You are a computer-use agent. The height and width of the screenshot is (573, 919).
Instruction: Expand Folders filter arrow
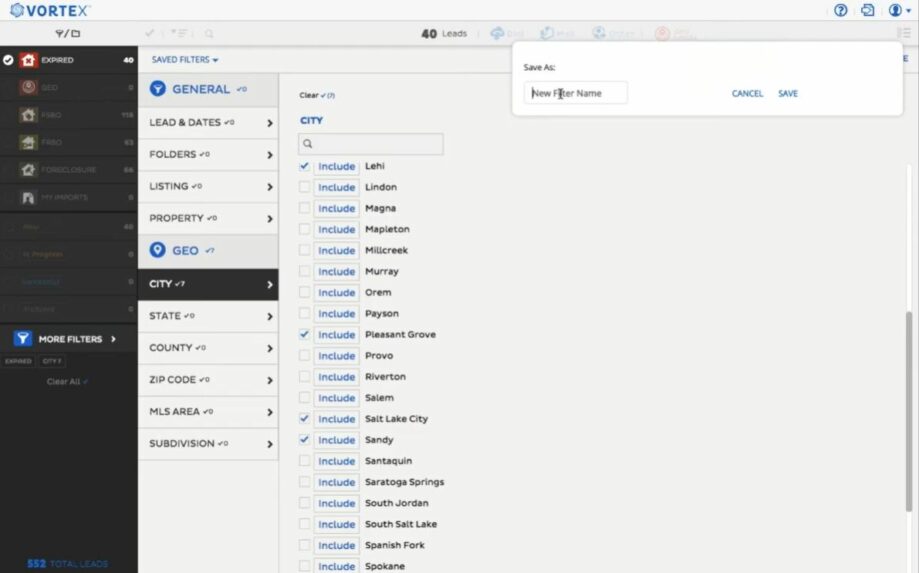[x=270, y=155]
